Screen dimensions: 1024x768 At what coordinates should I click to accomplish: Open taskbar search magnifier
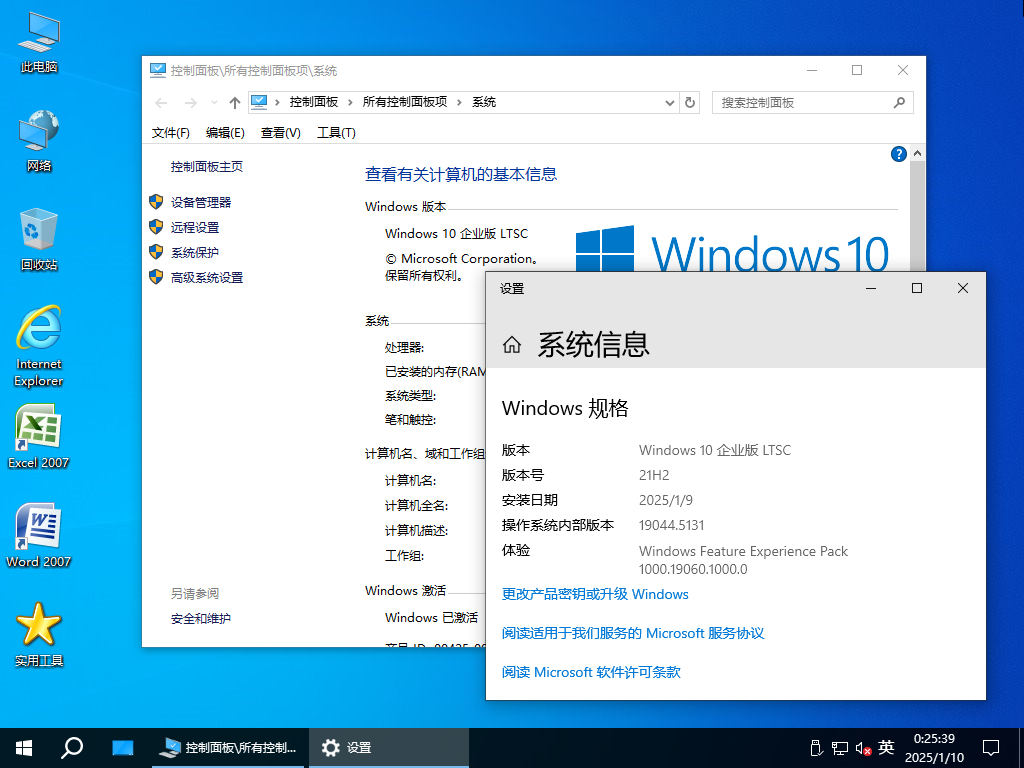72,748
